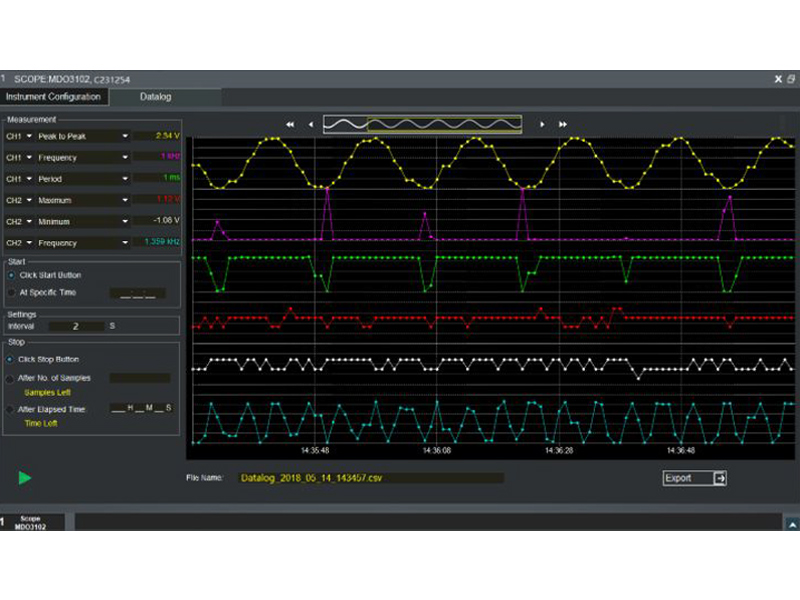Open the Peak to Peak measurement dropdown
Viewport: 800px width, 600px height.
click(x=125, y=136)
